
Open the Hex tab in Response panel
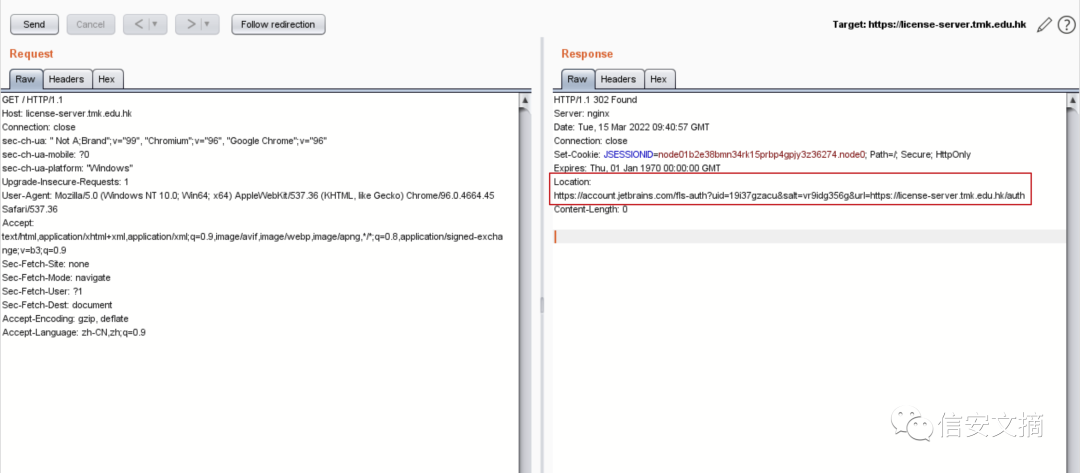click(659, 79)
